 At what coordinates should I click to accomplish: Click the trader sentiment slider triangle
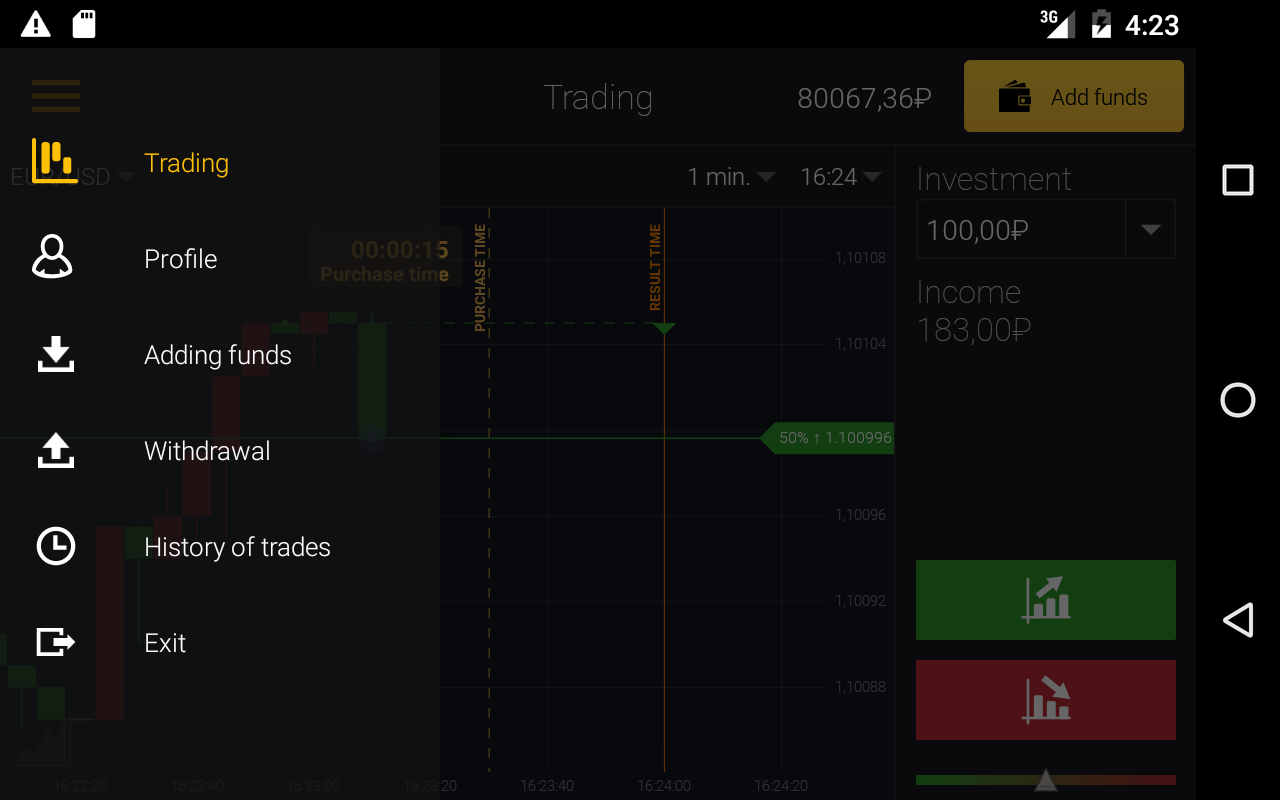[1045, 779]
